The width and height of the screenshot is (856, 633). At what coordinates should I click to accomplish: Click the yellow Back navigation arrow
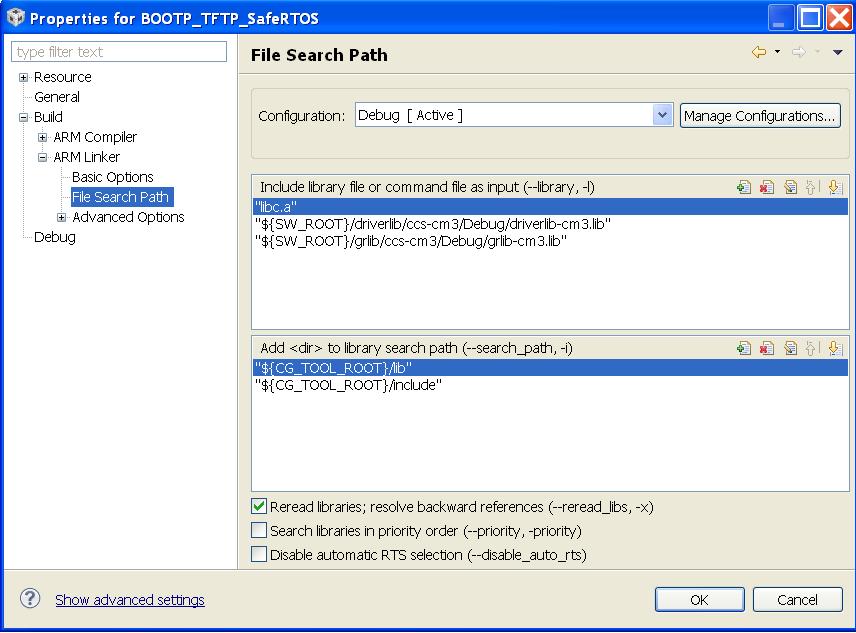759,53
